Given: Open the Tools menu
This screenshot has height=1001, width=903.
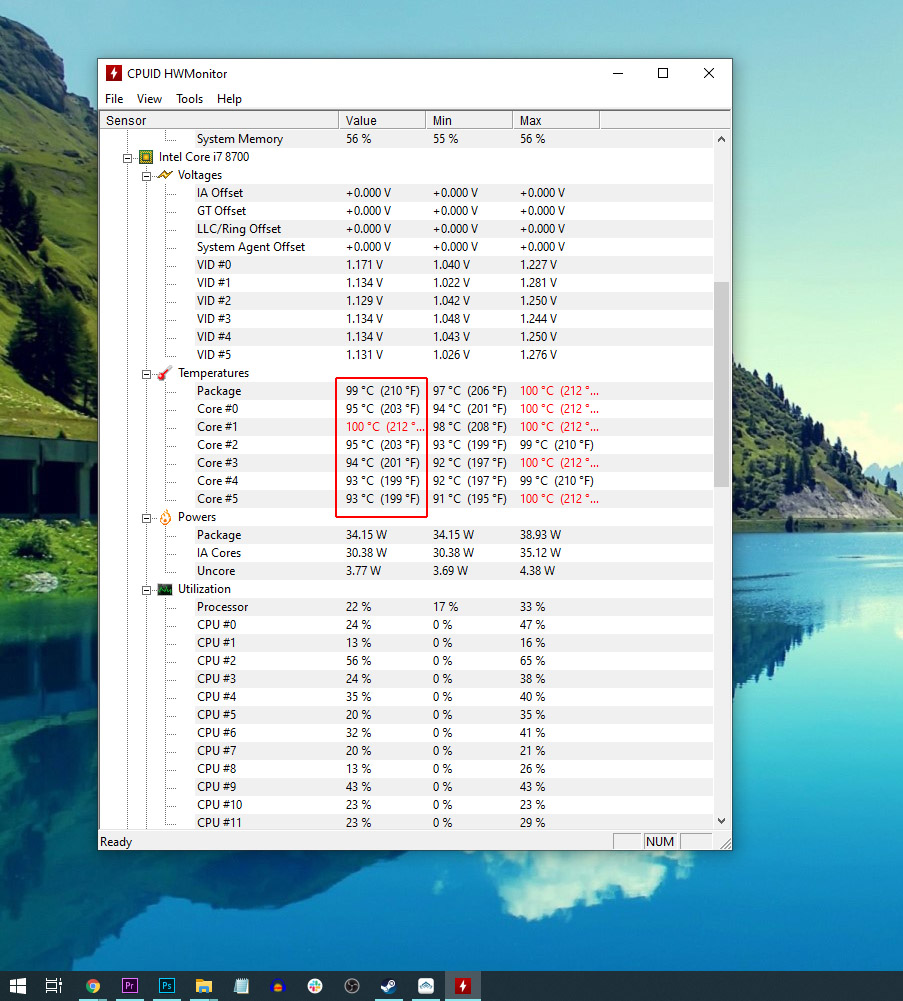Looking at the screenshot, I should tap(190, 99).
